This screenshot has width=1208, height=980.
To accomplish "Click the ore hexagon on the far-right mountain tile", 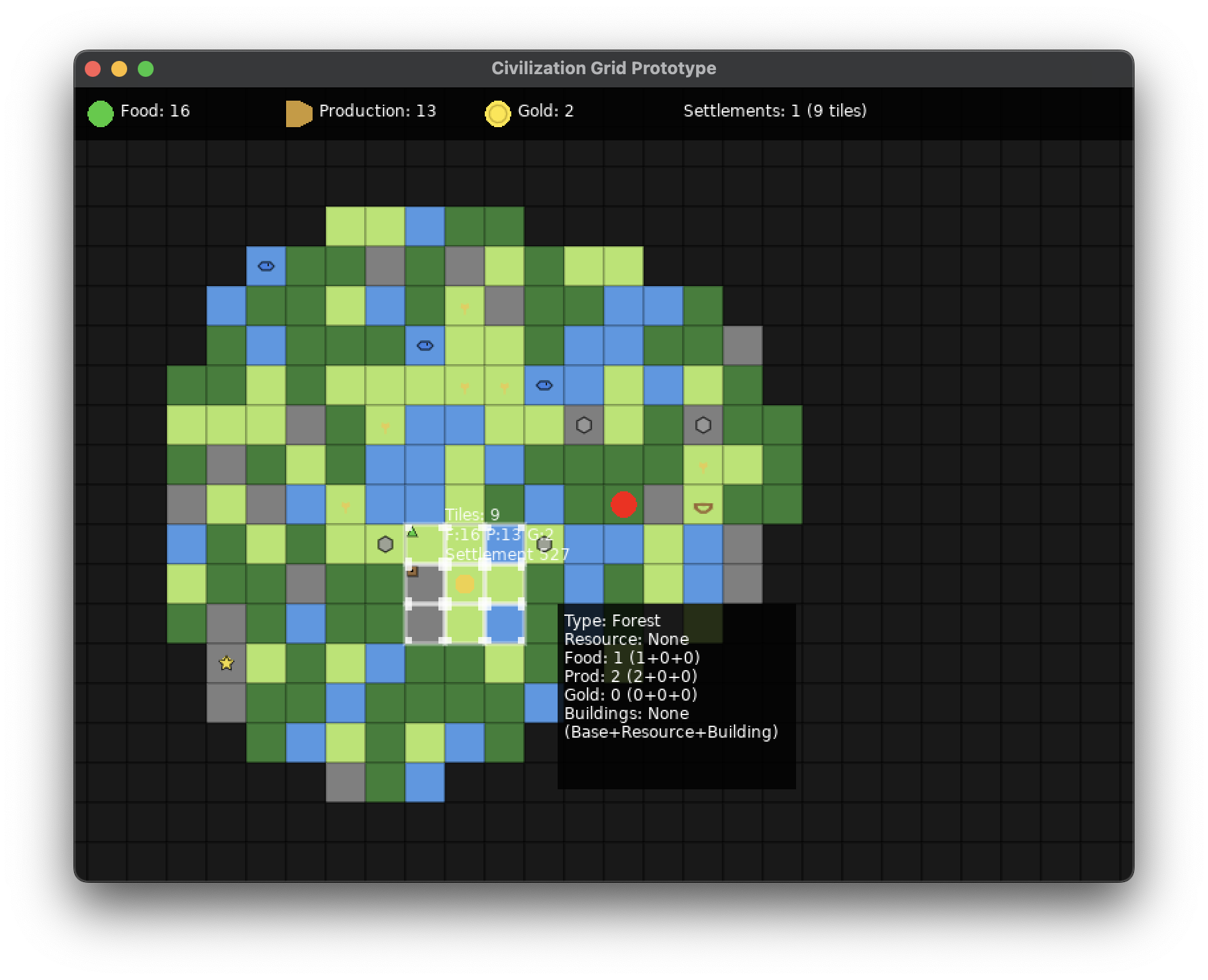I will pos(703,424).
